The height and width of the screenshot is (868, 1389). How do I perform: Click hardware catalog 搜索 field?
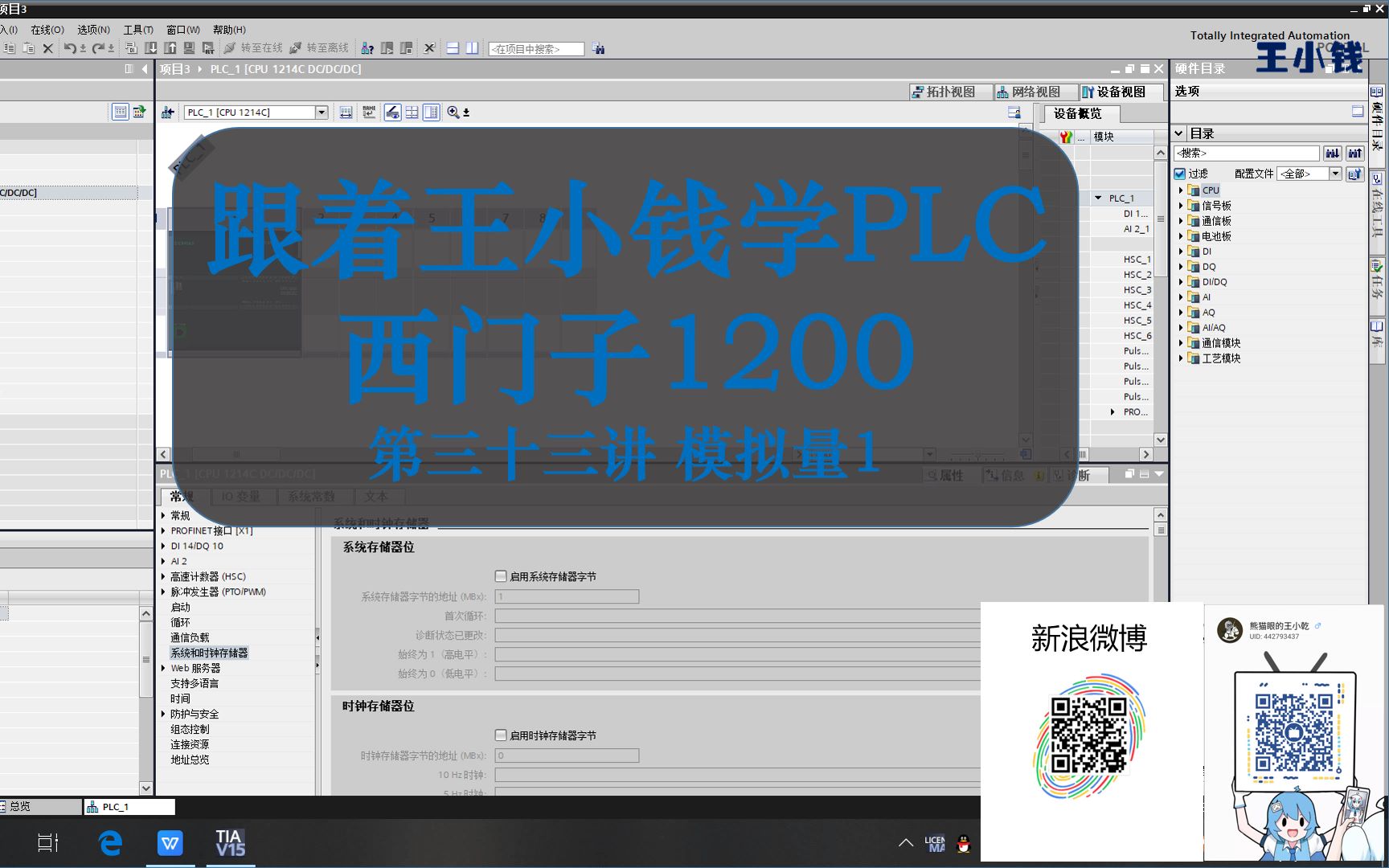[x=1246, y=153]
